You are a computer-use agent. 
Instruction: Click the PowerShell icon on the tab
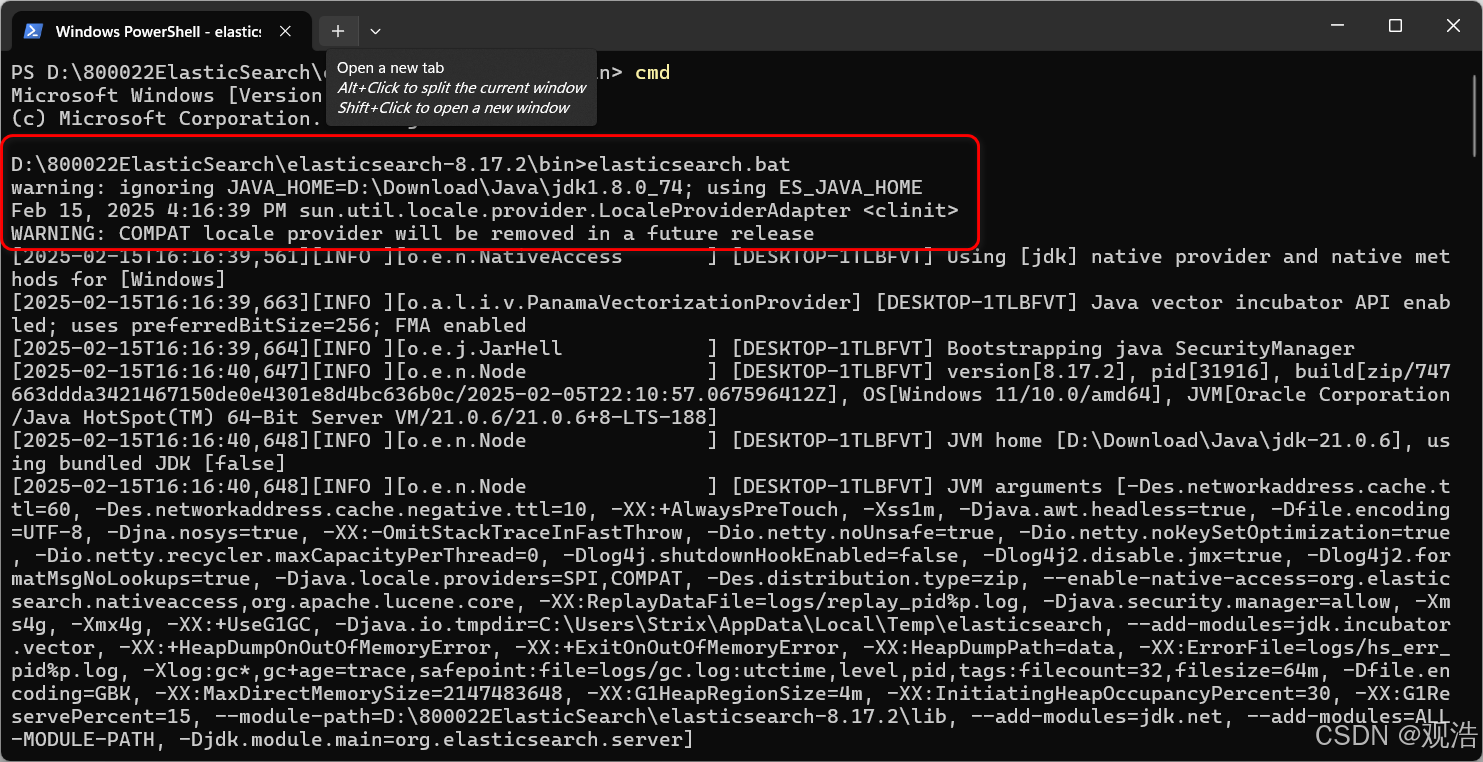pyautogui.click(x=33, y=31)
